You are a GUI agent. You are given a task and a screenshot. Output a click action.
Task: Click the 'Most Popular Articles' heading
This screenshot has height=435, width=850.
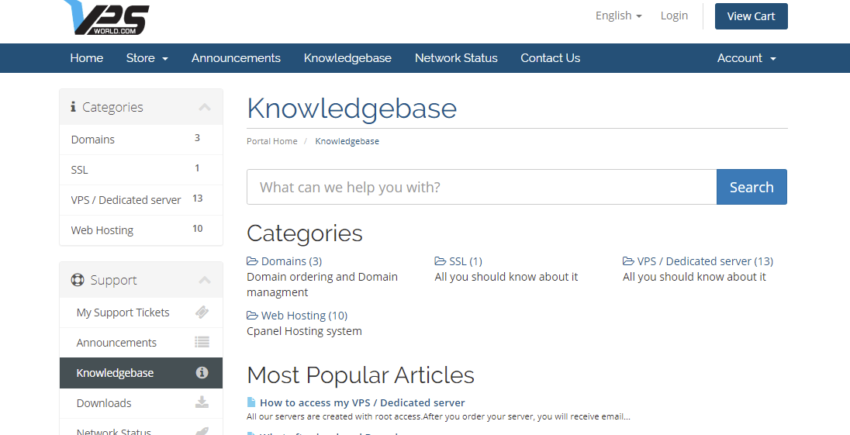pos(360,375)
